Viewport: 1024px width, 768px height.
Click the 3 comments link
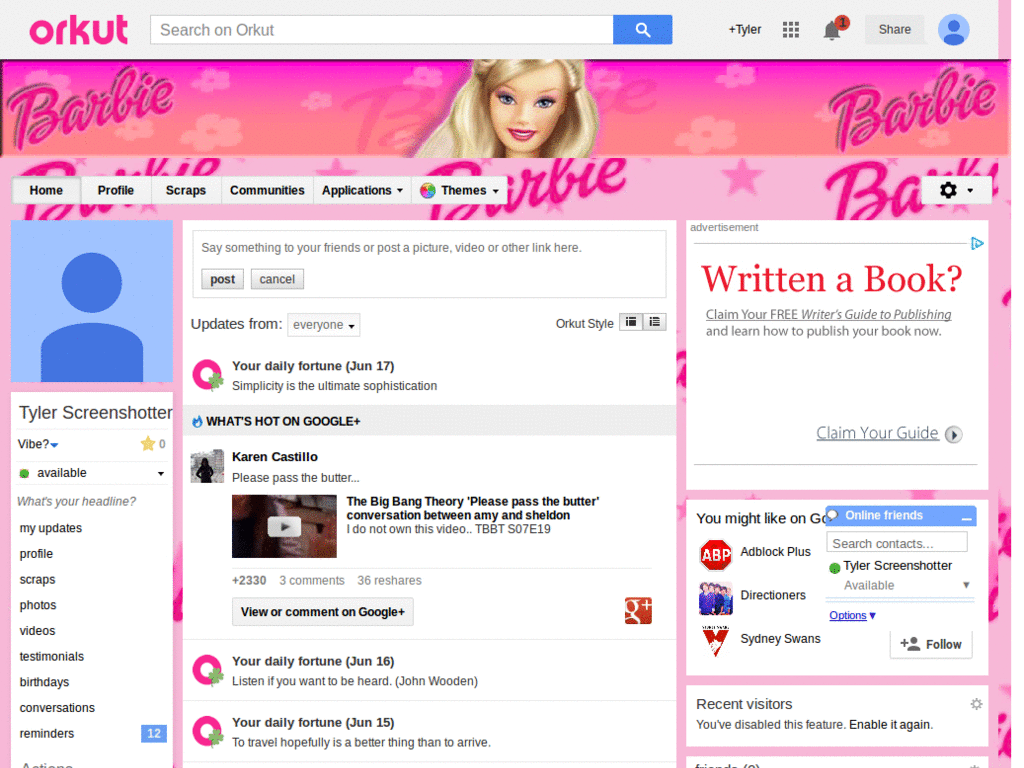(312, 580)
